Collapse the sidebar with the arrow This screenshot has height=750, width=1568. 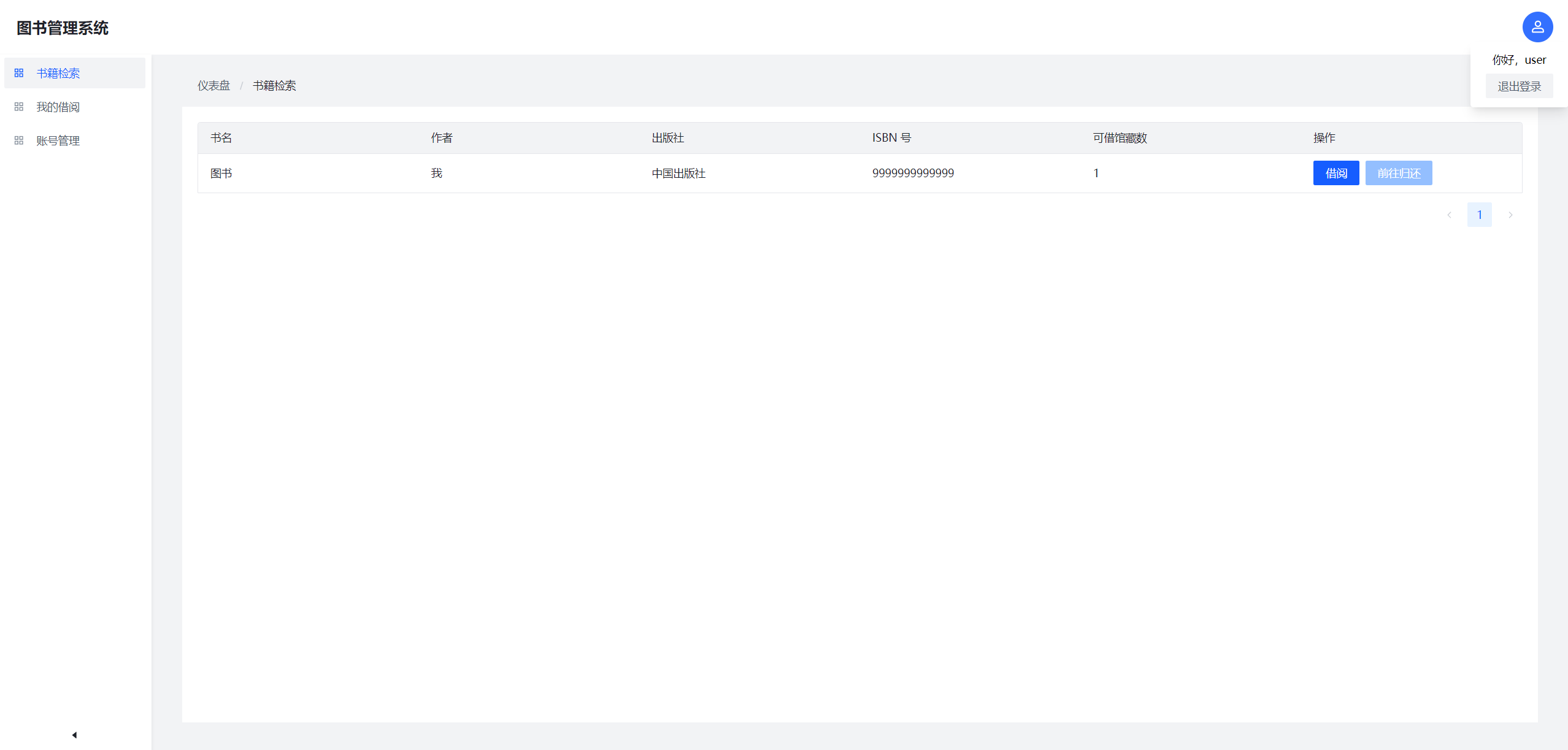74,735
